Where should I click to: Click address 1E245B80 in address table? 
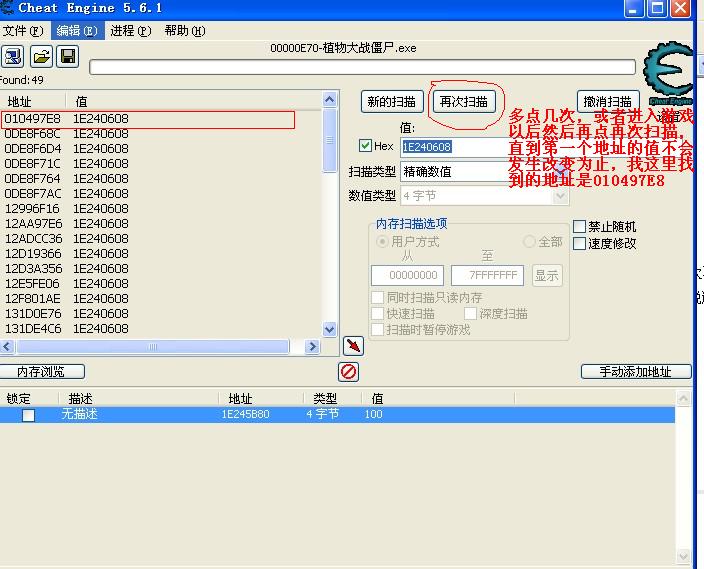pos(245,414)
